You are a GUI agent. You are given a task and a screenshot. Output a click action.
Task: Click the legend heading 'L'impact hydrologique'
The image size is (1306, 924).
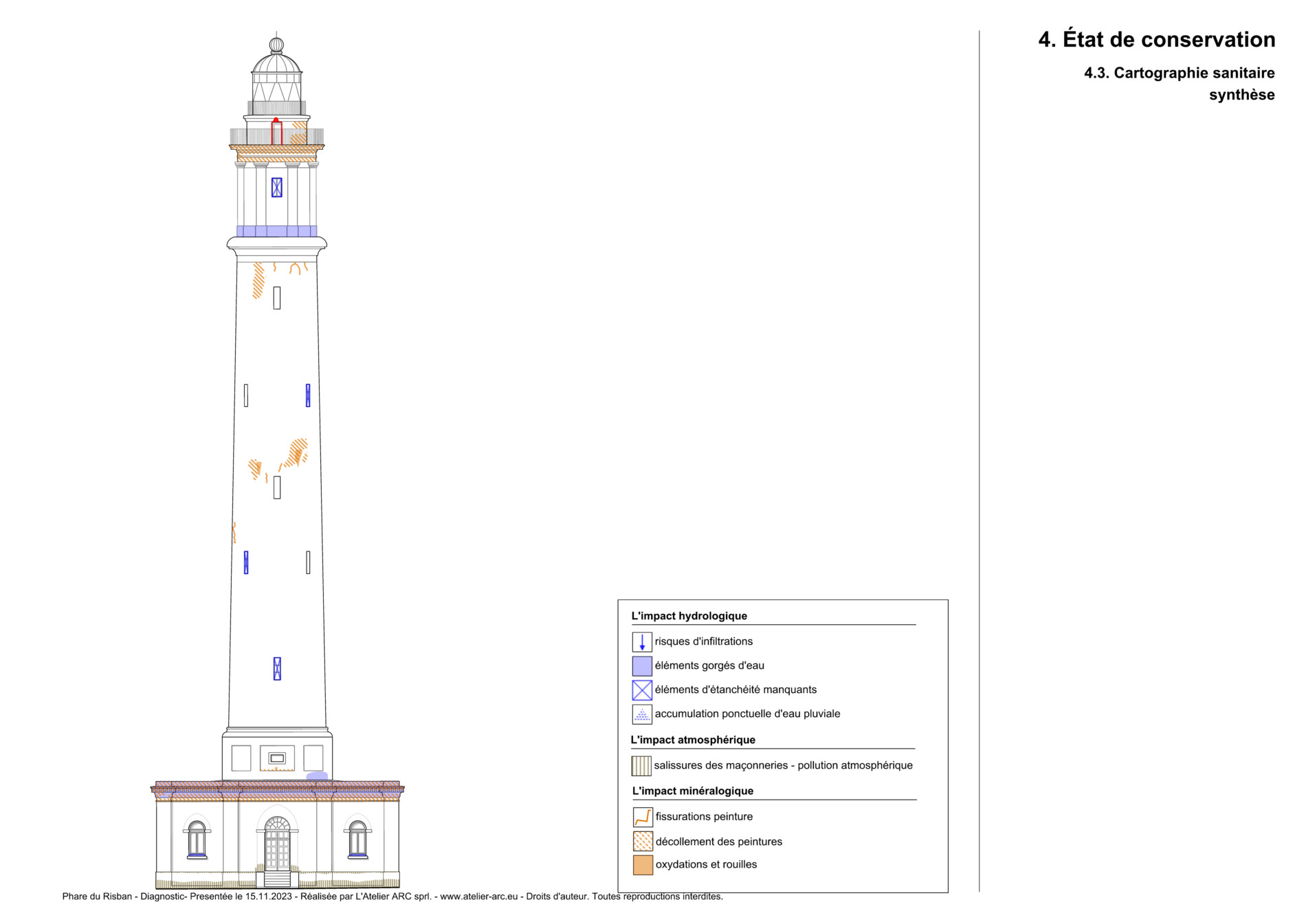pyautogui.click(x=689, y=616)
